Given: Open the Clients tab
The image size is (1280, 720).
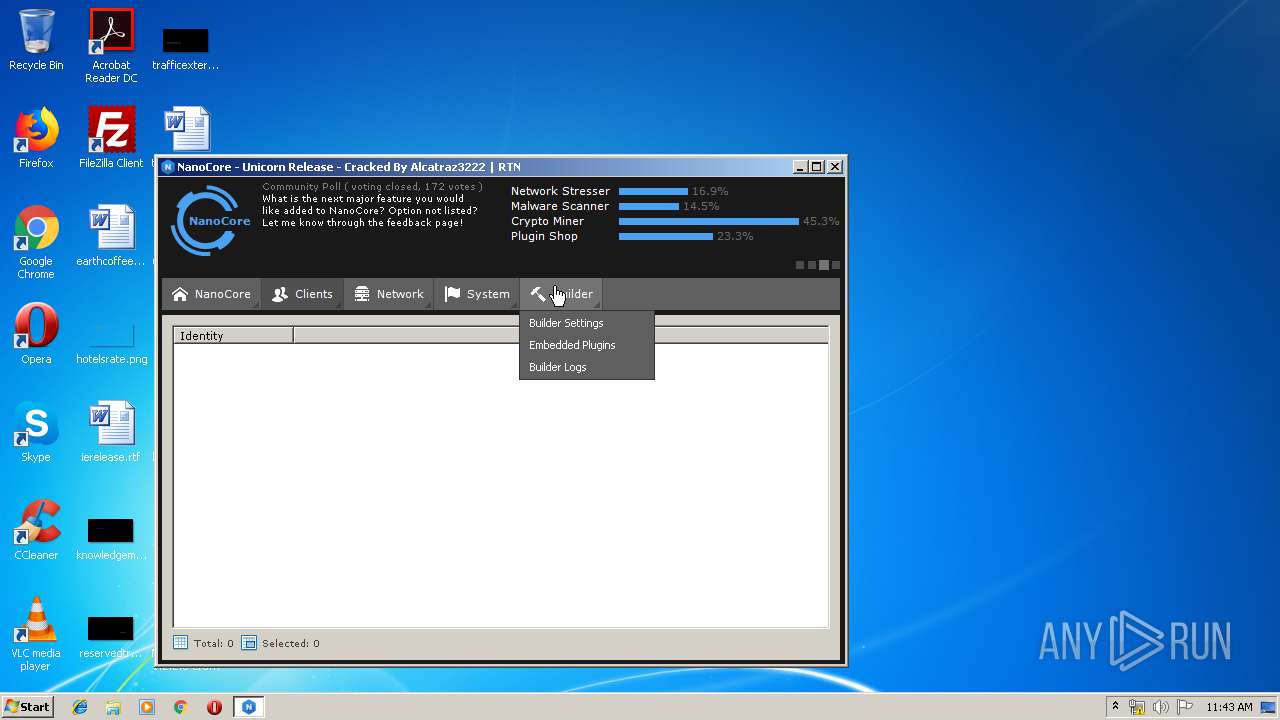Looking at the screenshot, I should point(302,294).
